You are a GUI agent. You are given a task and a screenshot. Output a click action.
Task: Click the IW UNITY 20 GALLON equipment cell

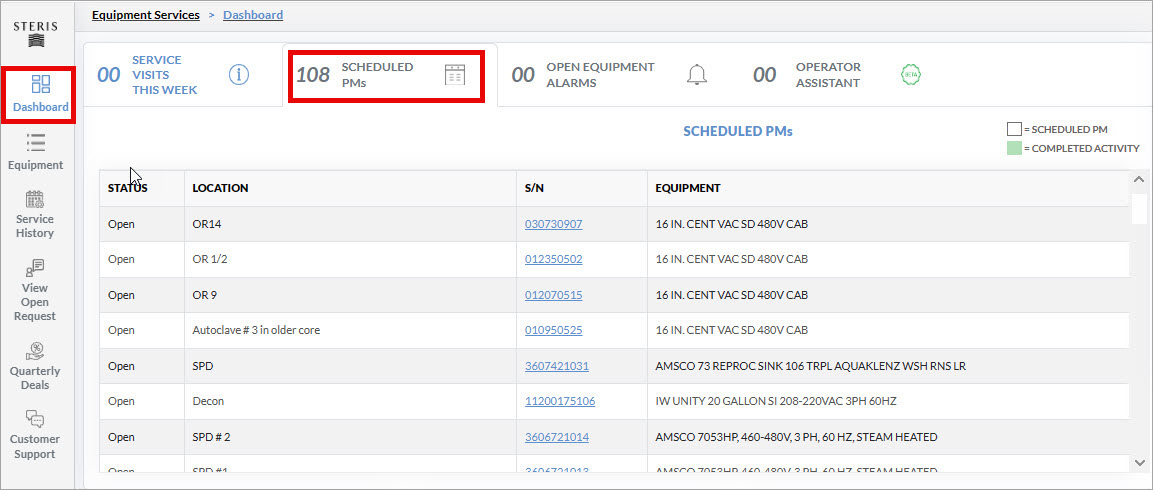[x=888, y=401]
